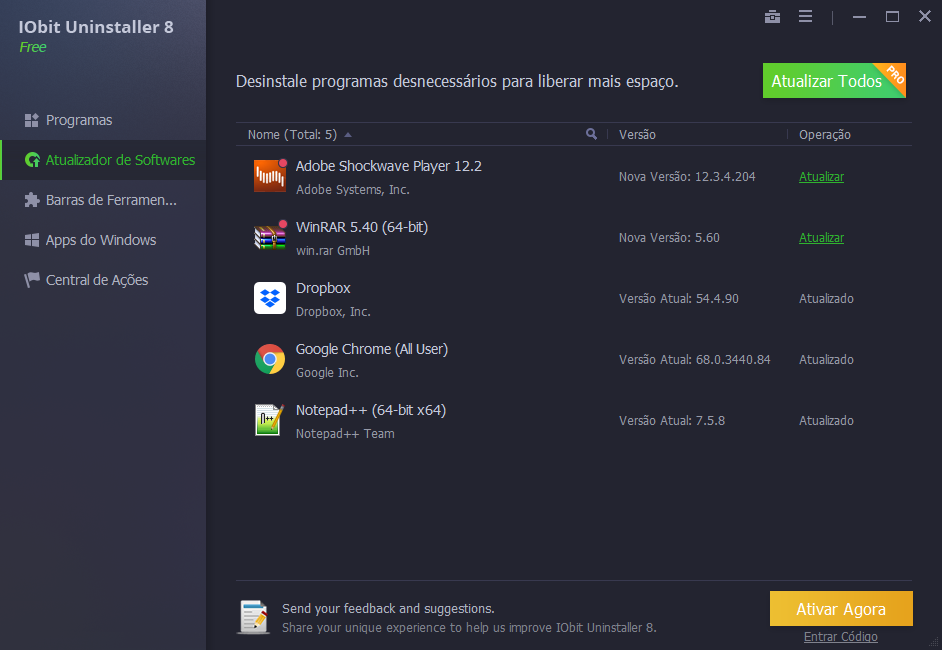The width and height of the screenshot is (942, 650).
Task: Click the Versão column header
Action: [x=637, y=135]
